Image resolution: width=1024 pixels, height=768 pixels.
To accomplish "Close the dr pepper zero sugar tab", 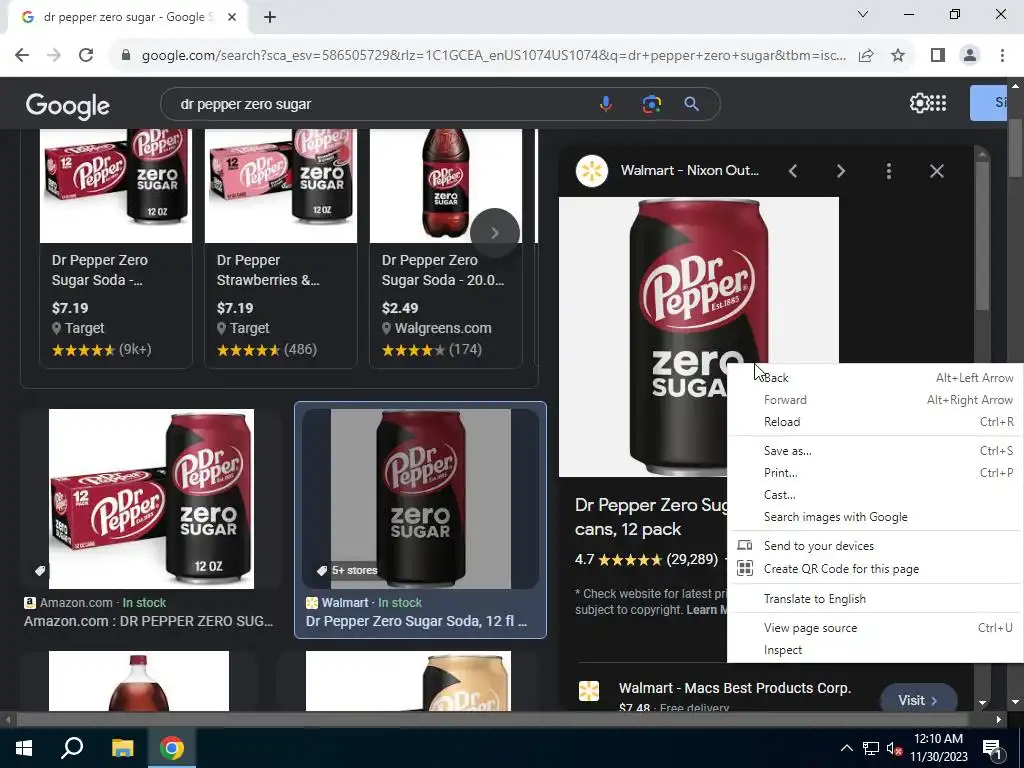I will pyautogui.click(x=232, y=17).
